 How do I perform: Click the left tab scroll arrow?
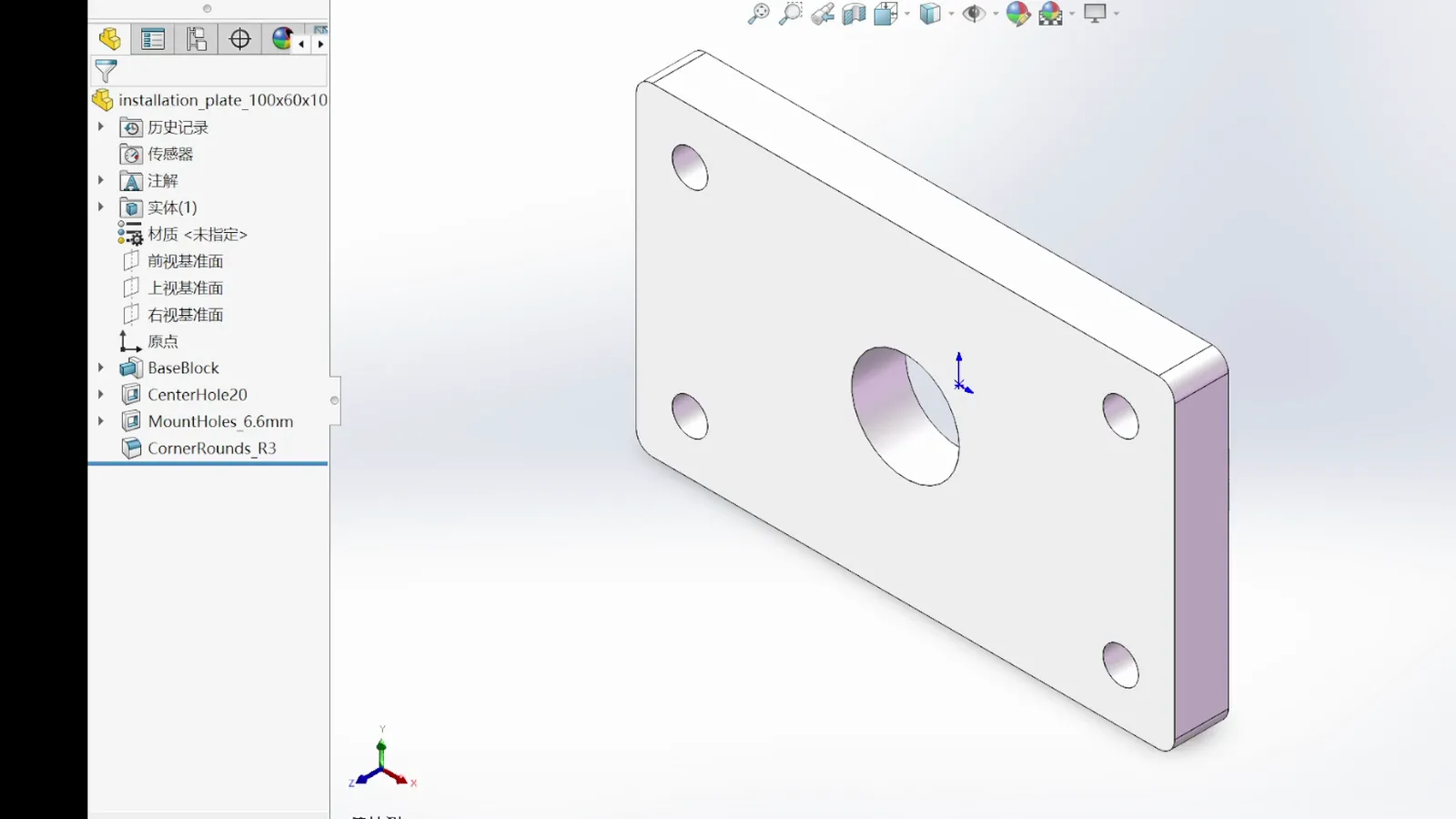(301, 44)
